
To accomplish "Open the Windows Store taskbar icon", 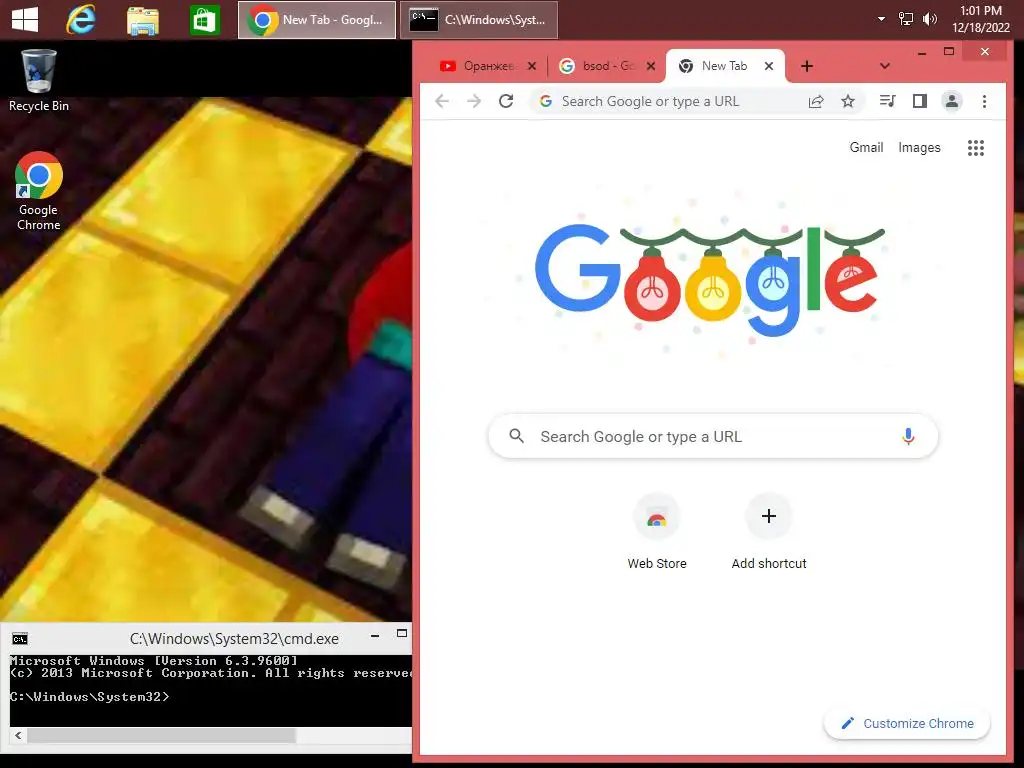I will click(x=204, y=20).
